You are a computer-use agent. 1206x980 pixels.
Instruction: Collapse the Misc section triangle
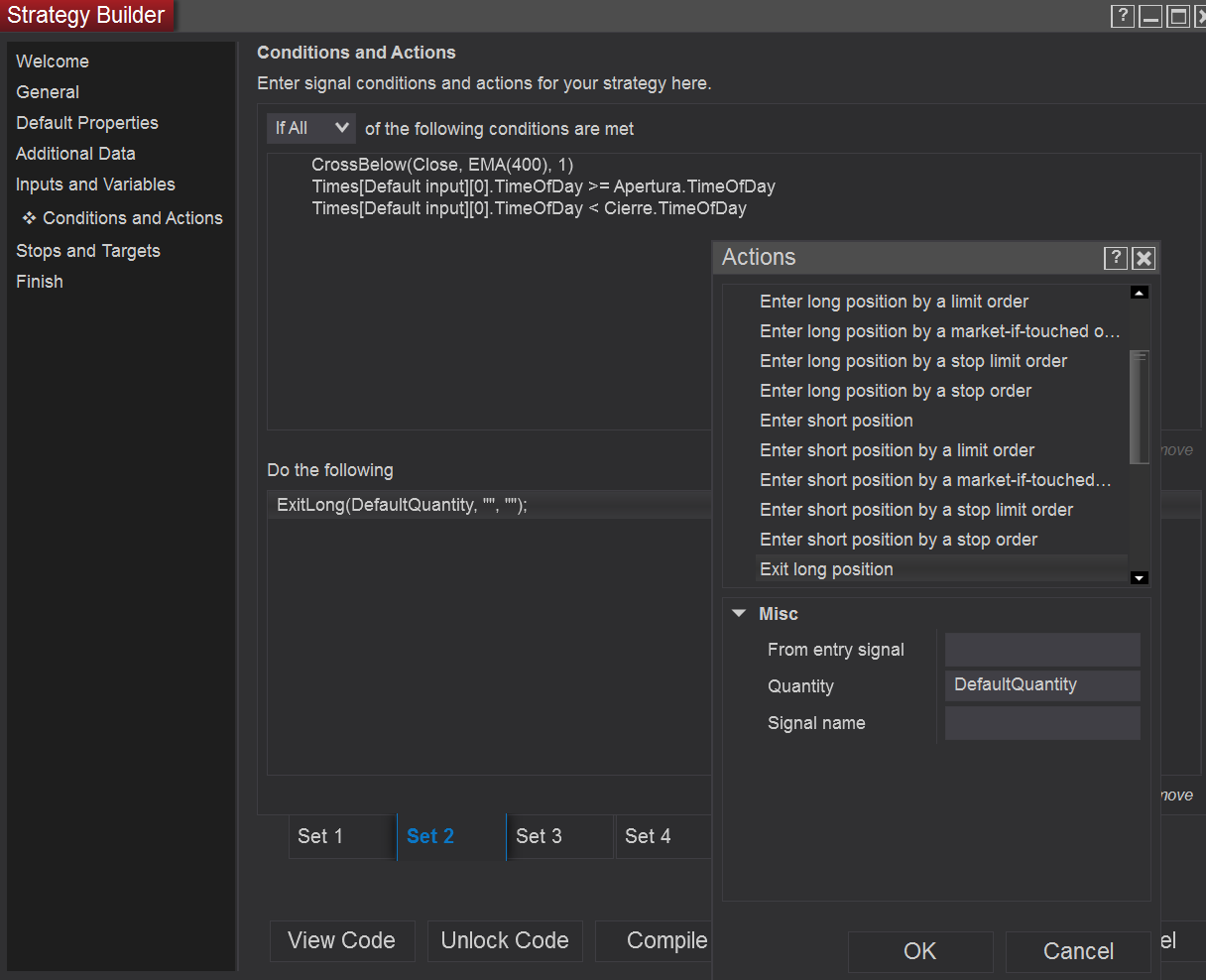coord(739,614)
